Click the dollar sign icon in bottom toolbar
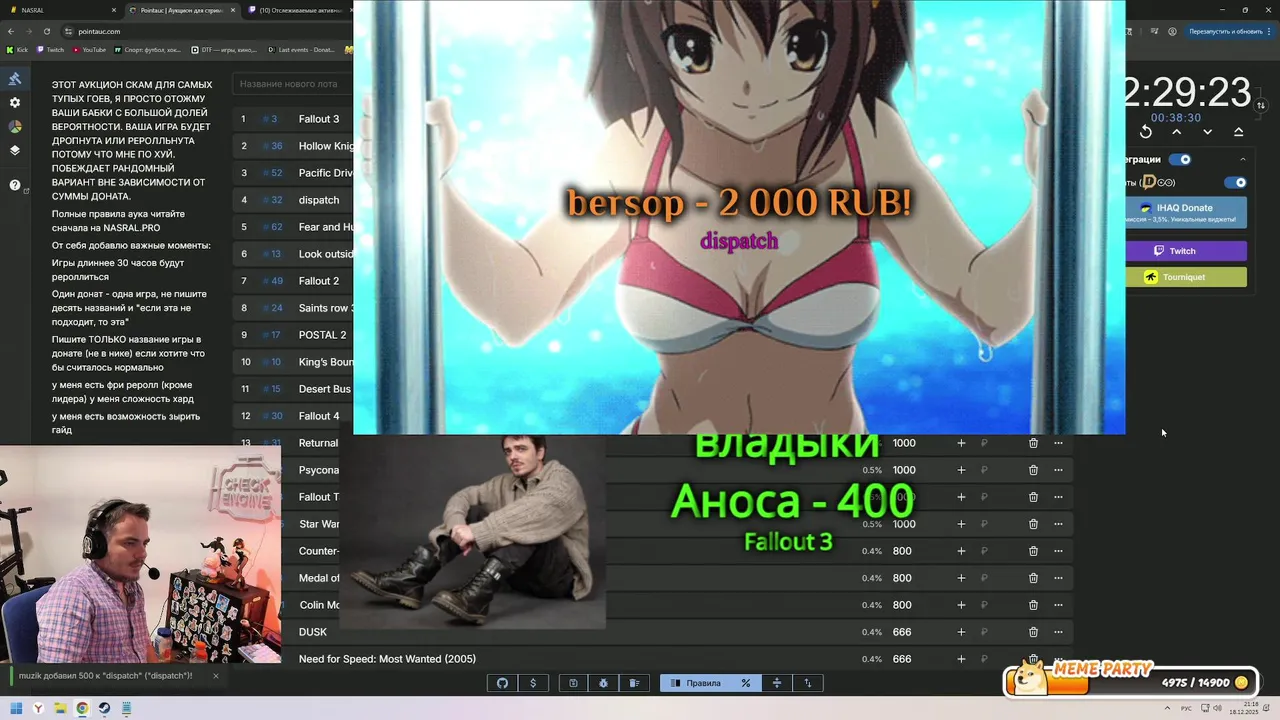Viewport: 1280px width, 720px height. click(533, 683)
